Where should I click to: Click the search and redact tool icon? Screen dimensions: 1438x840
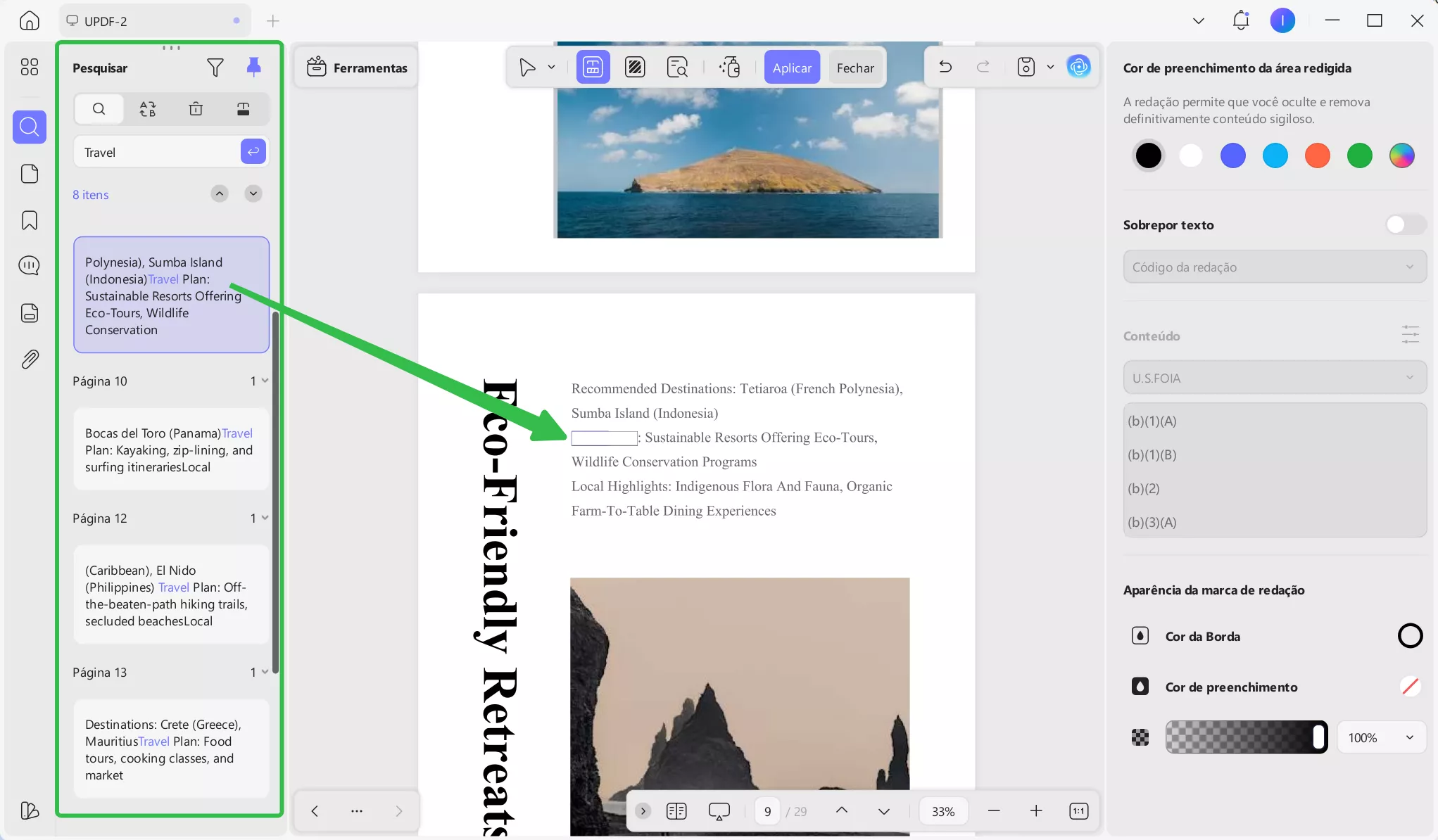(x=677, y=68)
